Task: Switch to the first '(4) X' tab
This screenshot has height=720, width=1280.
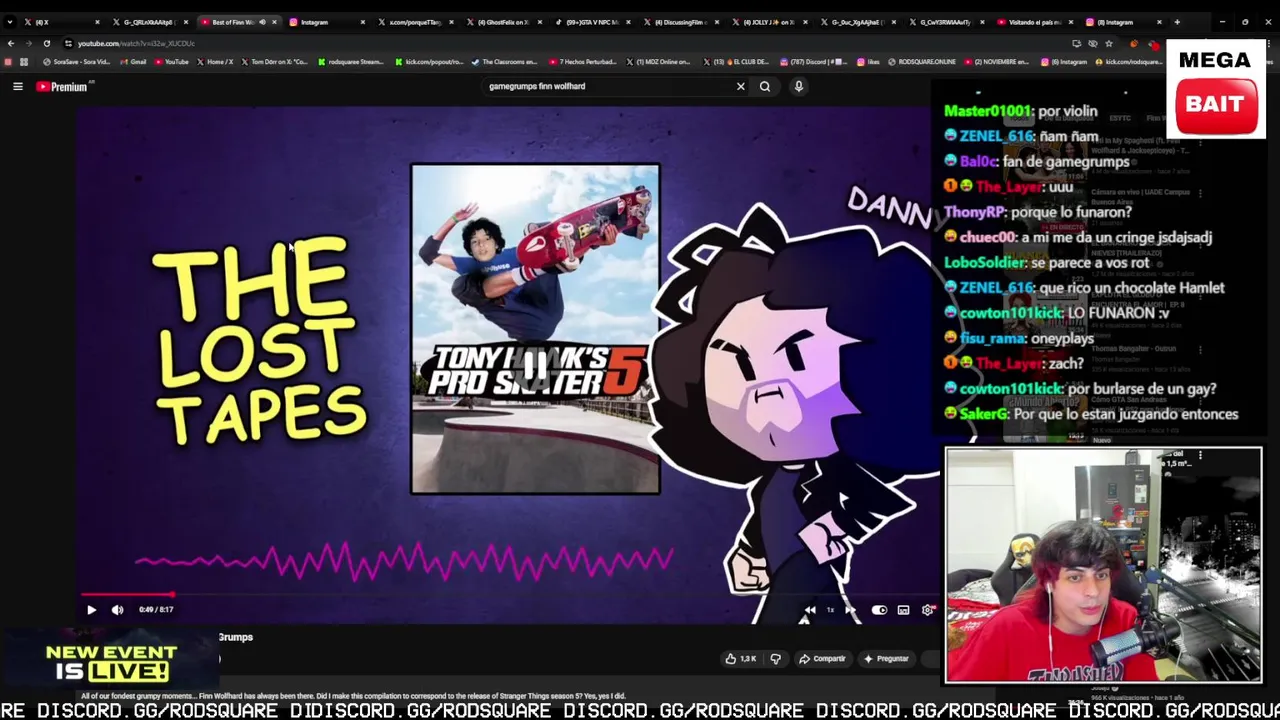Action: [x=60, y=22]
